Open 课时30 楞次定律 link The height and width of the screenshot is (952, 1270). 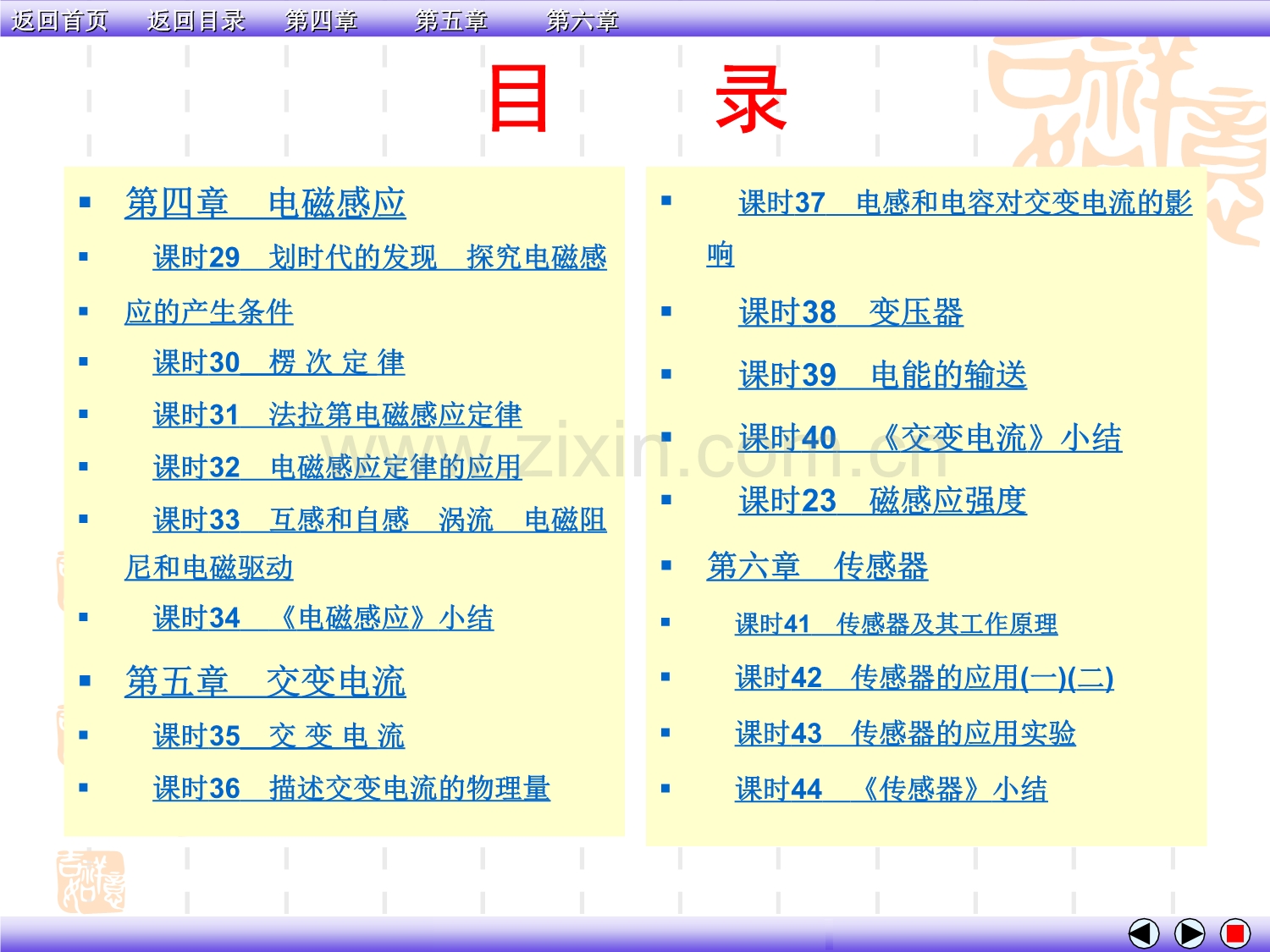279,362
